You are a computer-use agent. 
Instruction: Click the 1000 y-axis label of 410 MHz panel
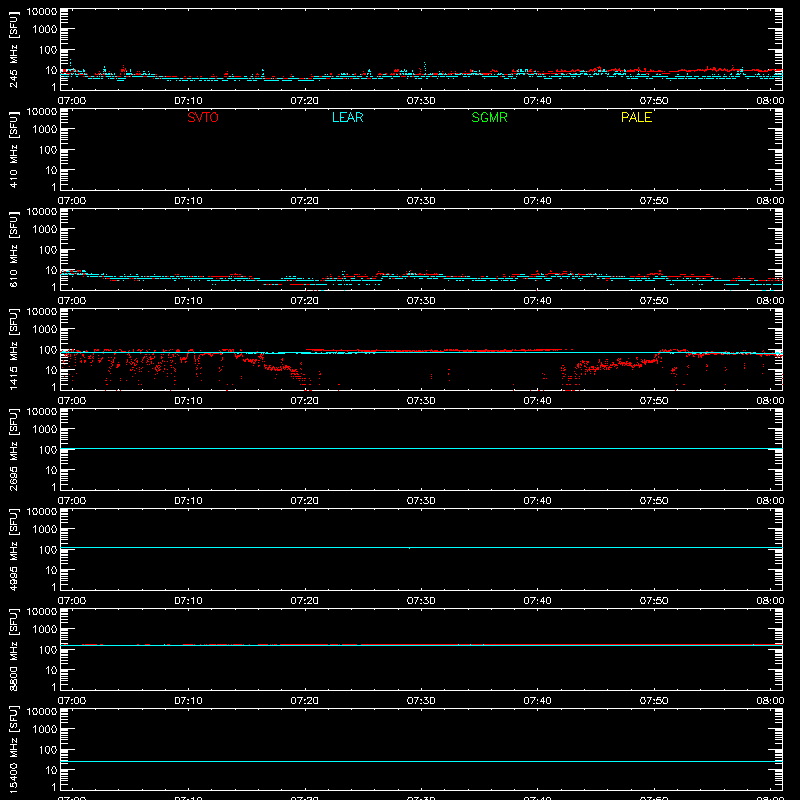click(45, 130)
